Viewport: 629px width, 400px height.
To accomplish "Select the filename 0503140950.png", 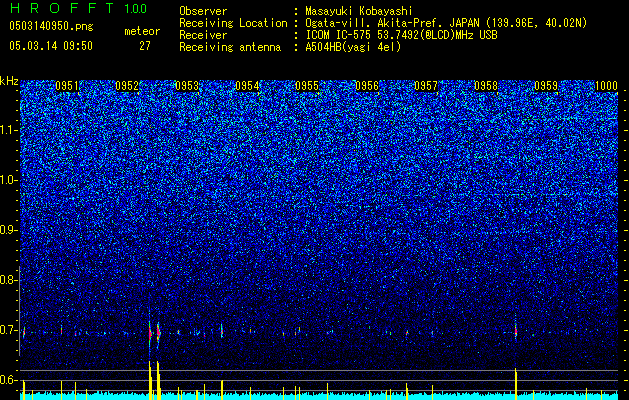I will pos(51,26).
